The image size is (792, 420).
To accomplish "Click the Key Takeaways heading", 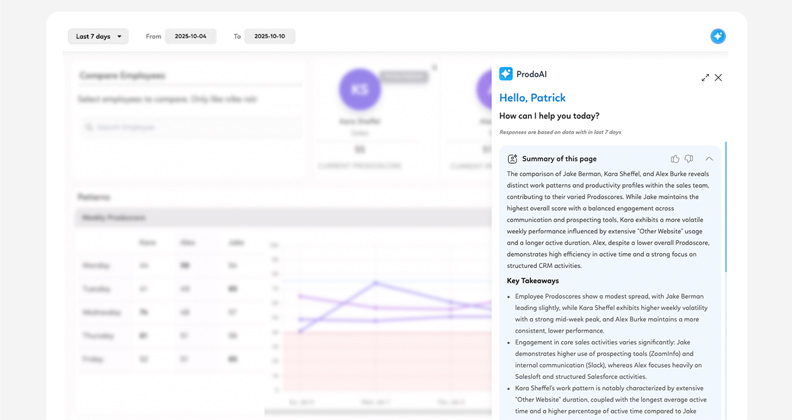I will click(532, 281).
